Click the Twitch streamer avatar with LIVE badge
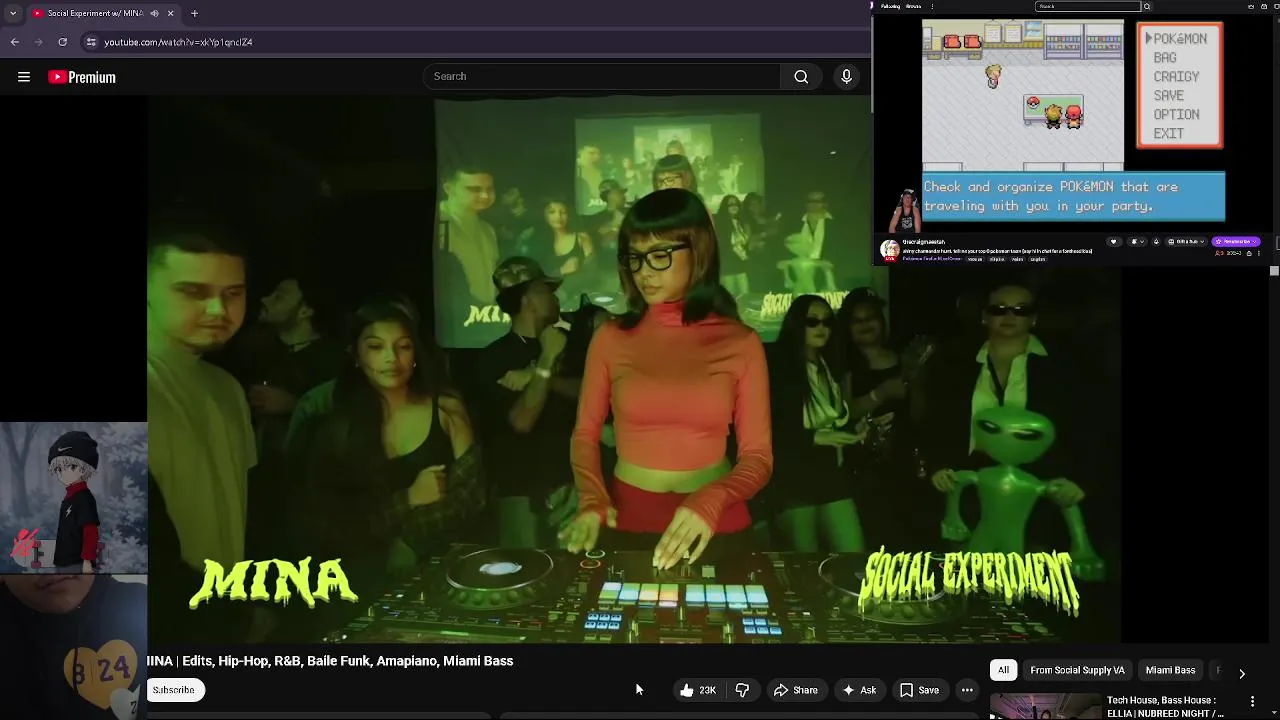Image resolution: width=1280 pixels, height=720 pixels. pyautogui.click(x=890, y=250)
